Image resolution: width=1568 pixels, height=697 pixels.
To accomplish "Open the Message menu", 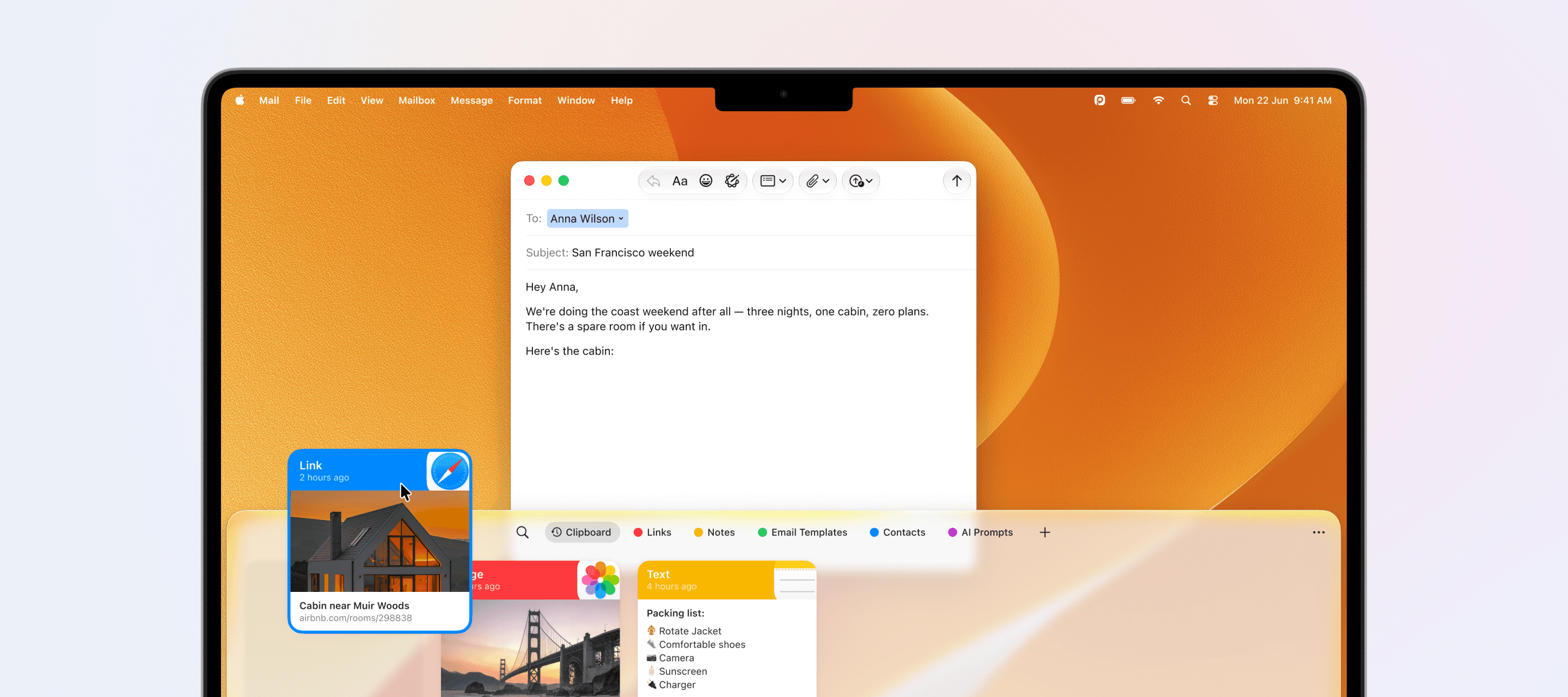I will click(471, 100).
